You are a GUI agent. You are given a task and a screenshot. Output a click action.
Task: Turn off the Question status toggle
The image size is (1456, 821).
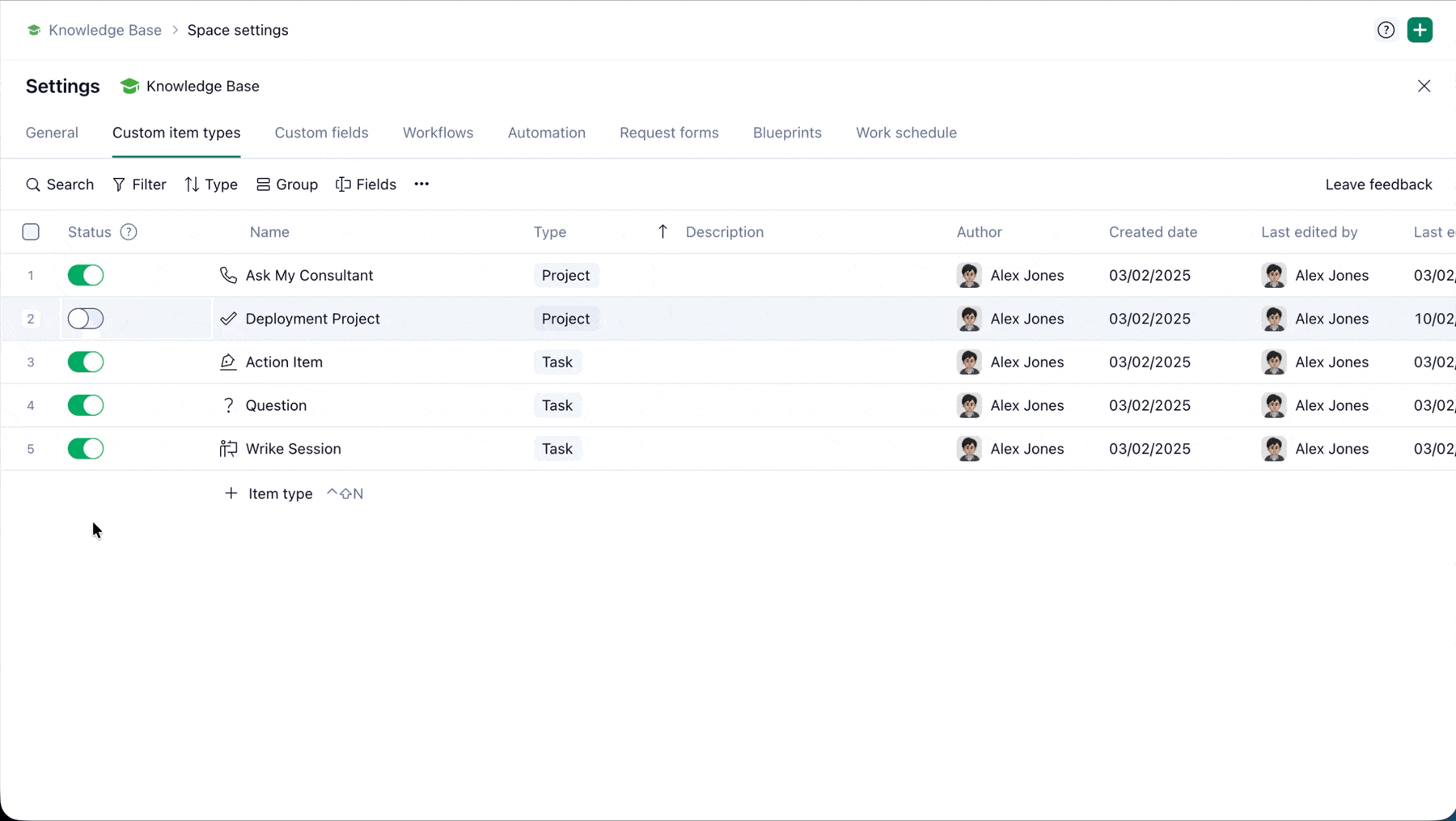86,405
